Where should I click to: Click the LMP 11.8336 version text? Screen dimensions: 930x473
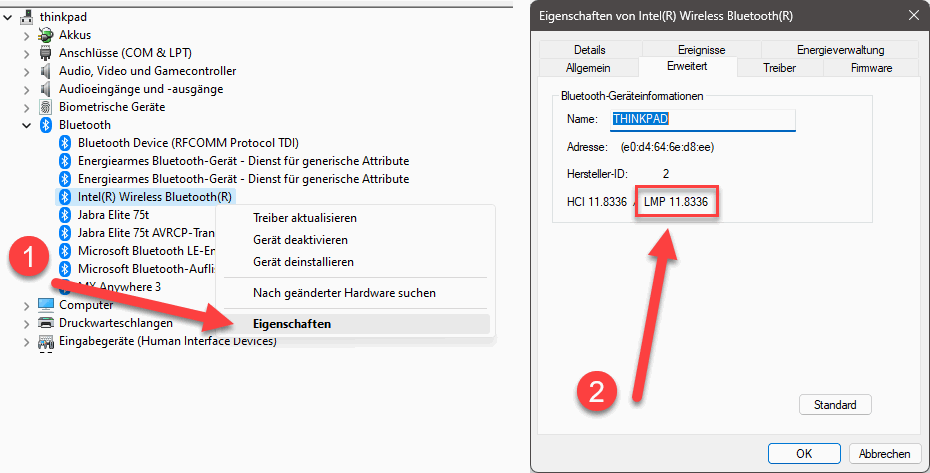point(676,202)
